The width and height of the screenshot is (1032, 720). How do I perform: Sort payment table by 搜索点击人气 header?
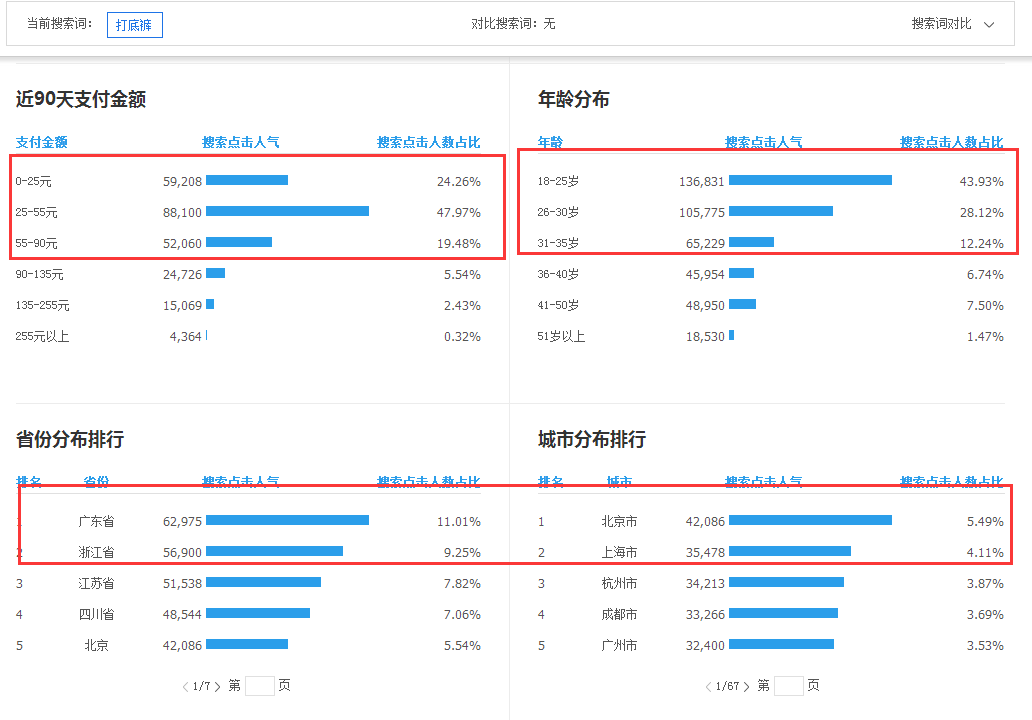click(x=240, y=142)
